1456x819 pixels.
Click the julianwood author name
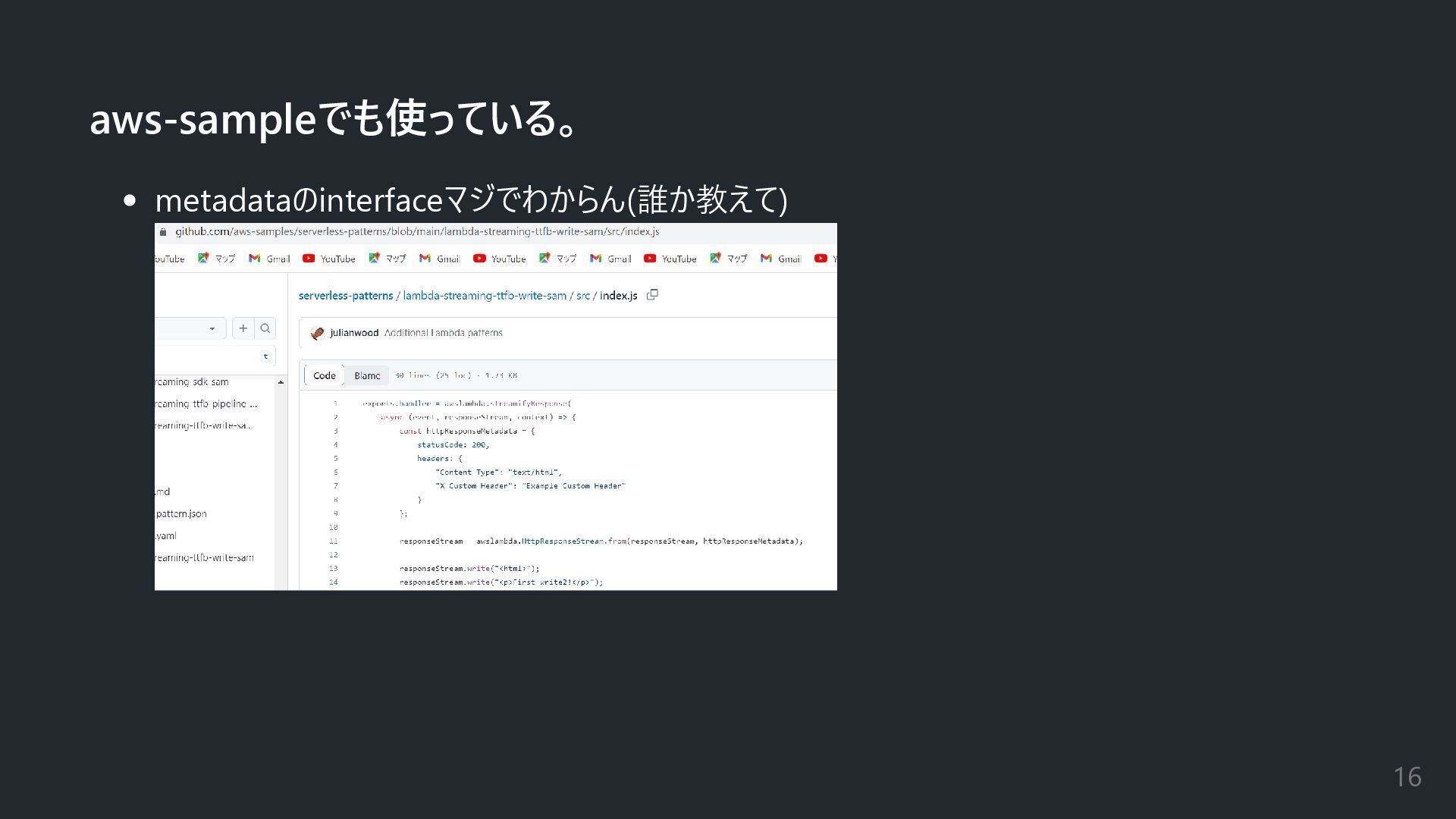(354, 333)
